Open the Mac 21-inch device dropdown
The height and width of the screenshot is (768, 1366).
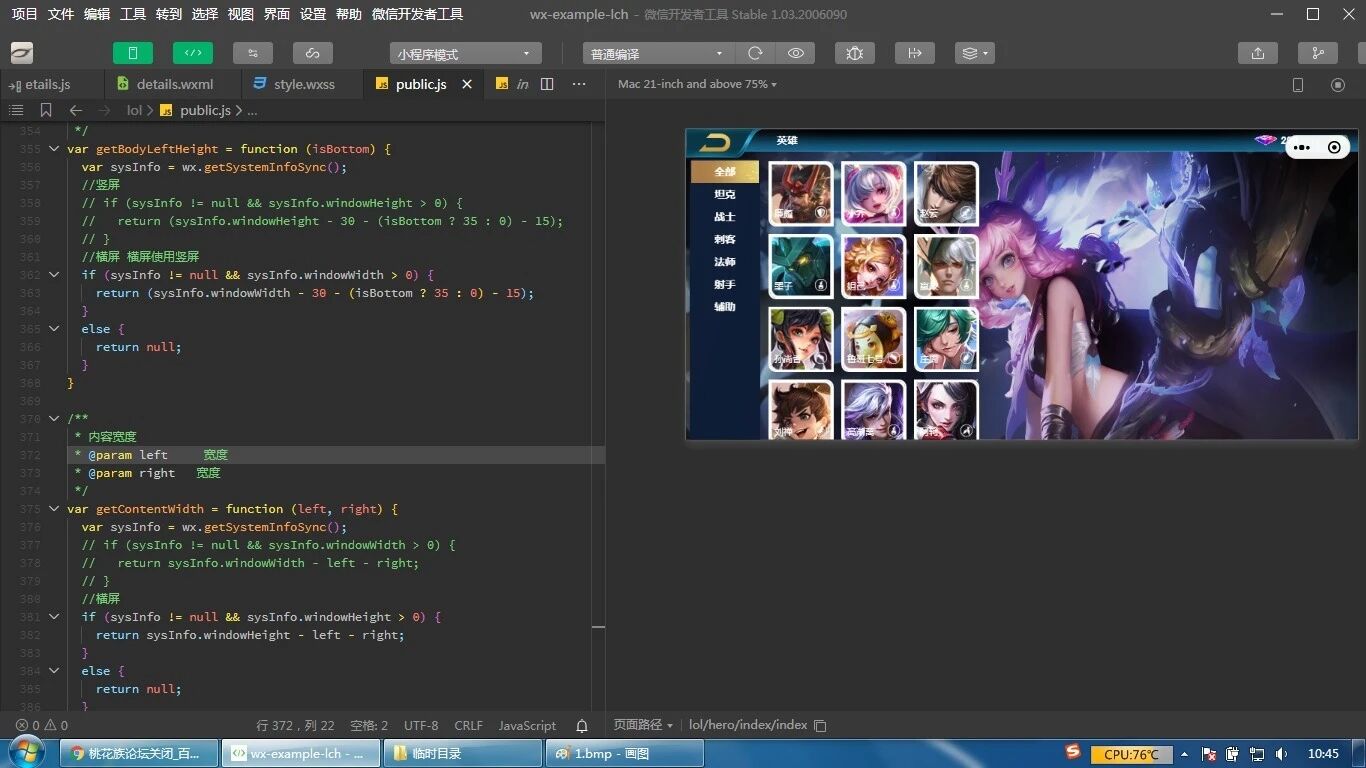click(697, 84)
